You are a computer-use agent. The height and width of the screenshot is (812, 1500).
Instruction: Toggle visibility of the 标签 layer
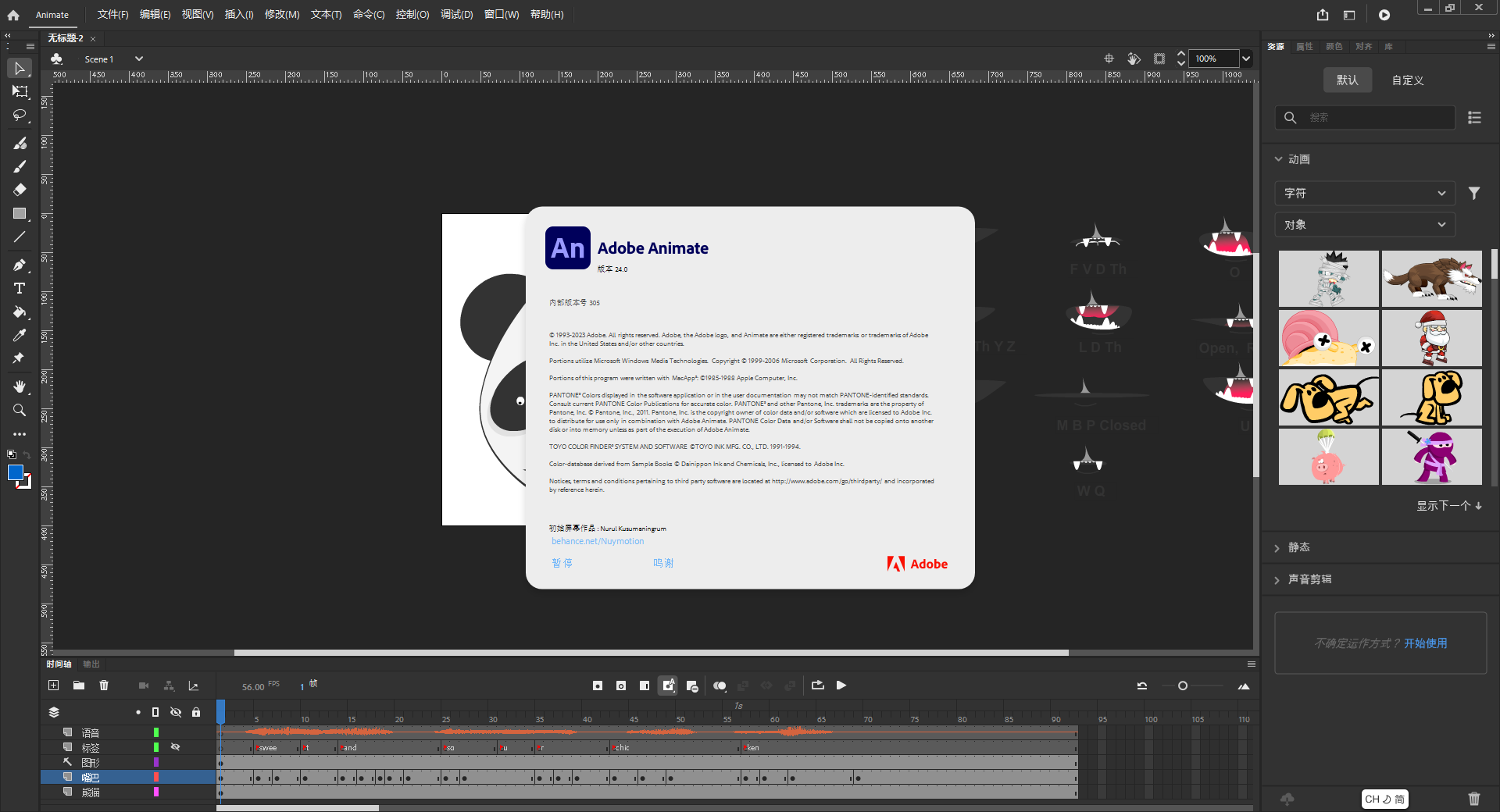(176, 747)
